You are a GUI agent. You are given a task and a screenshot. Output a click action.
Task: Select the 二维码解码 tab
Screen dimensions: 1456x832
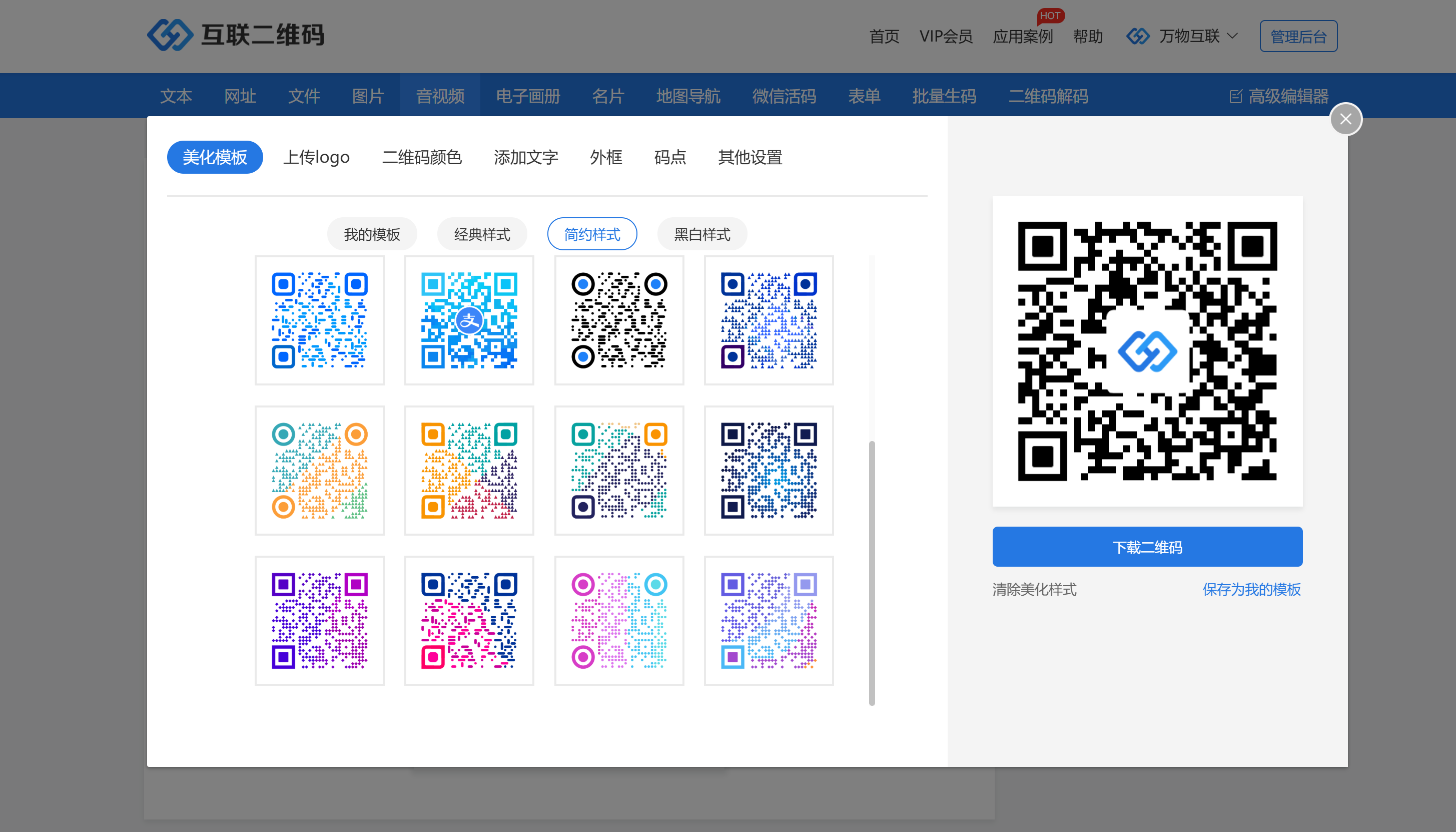click(1048, 96)
